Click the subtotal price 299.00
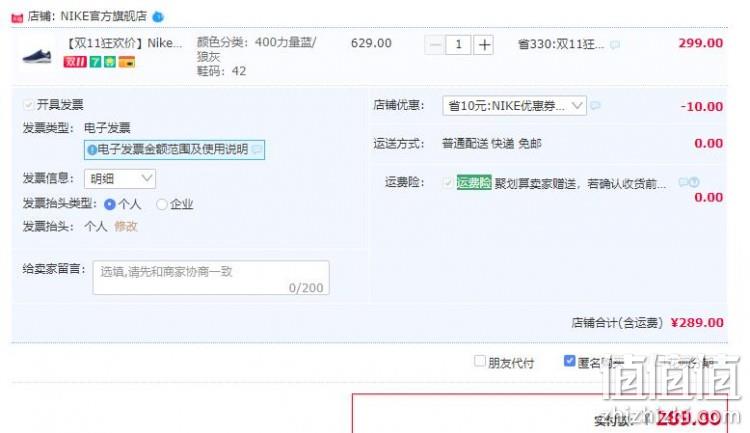The width and height of the screenshot is (750, 433). coord(701,43)
